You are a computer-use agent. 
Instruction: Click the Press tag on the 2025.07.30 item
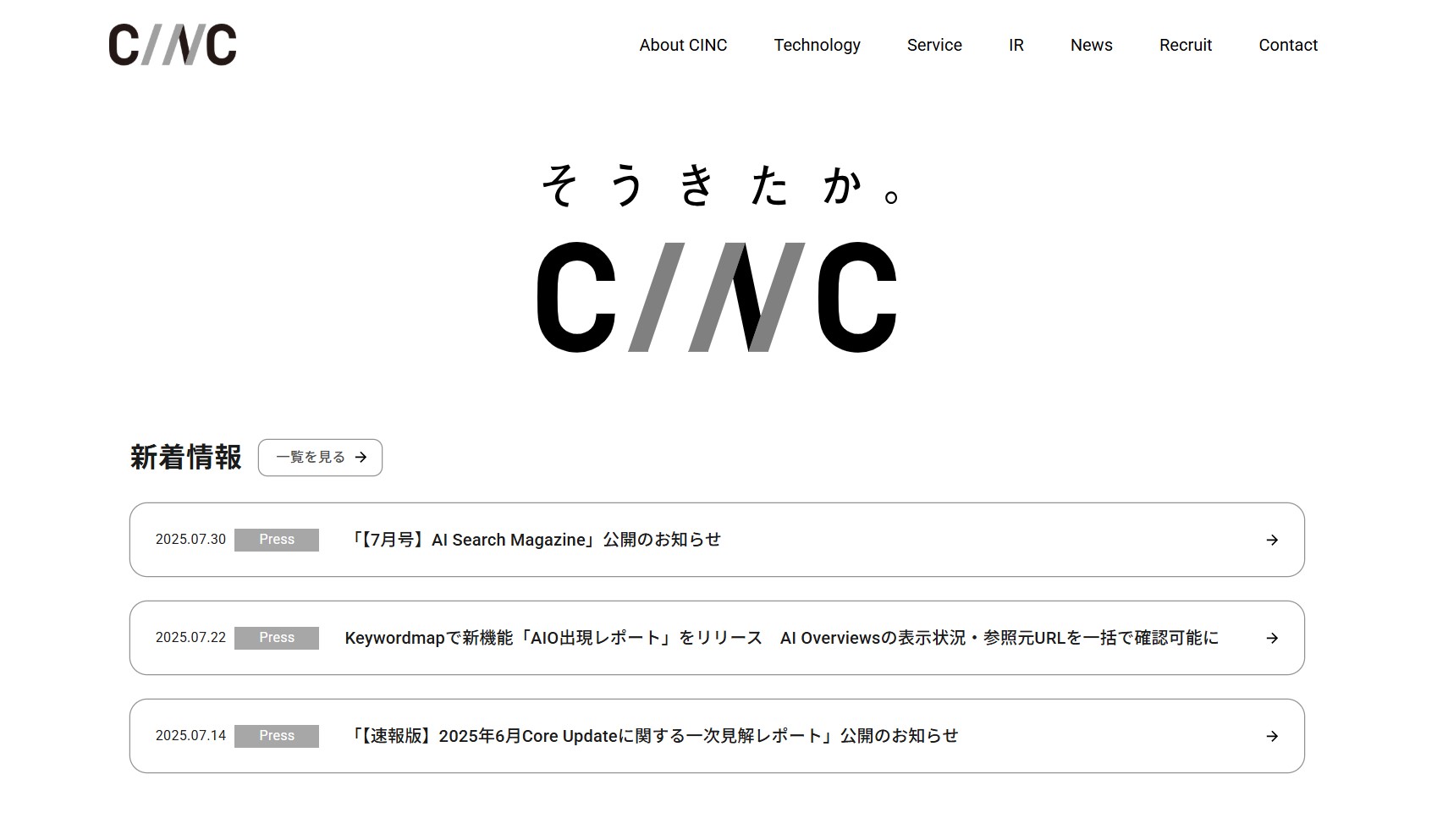pos(277,540)
